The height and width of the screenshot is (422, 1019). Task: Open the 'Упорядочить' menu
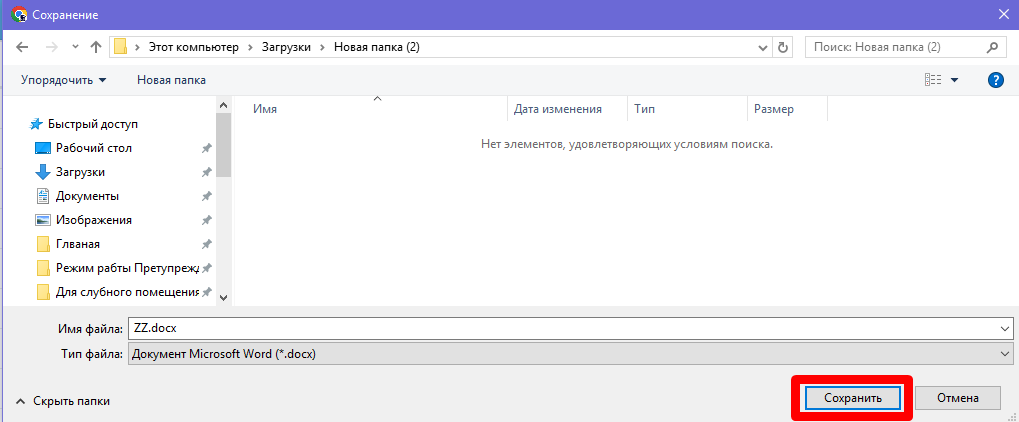click(x=64, y=80)
